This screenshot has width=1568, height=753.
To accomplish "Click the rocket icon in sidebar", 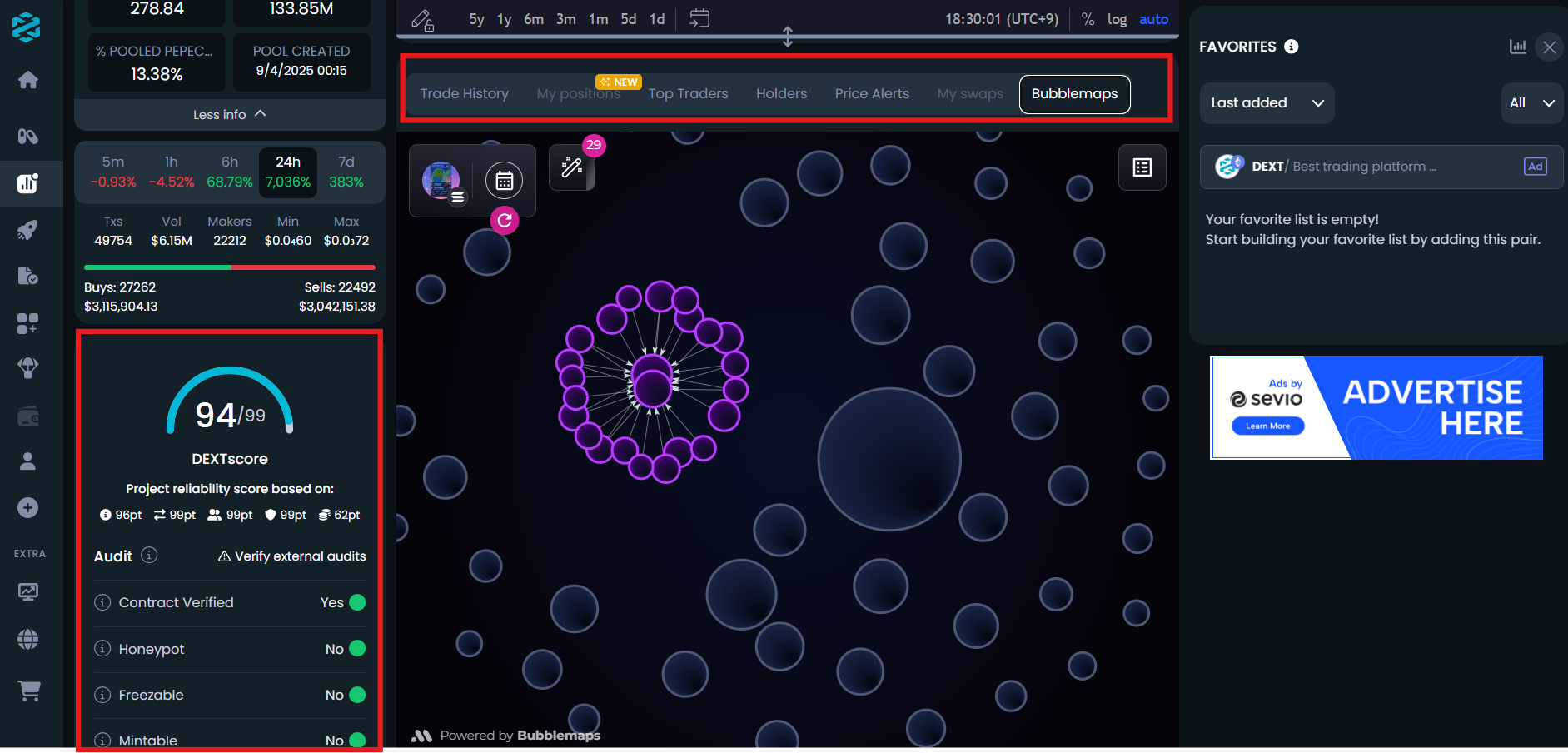I will click(x=28, y=231).
